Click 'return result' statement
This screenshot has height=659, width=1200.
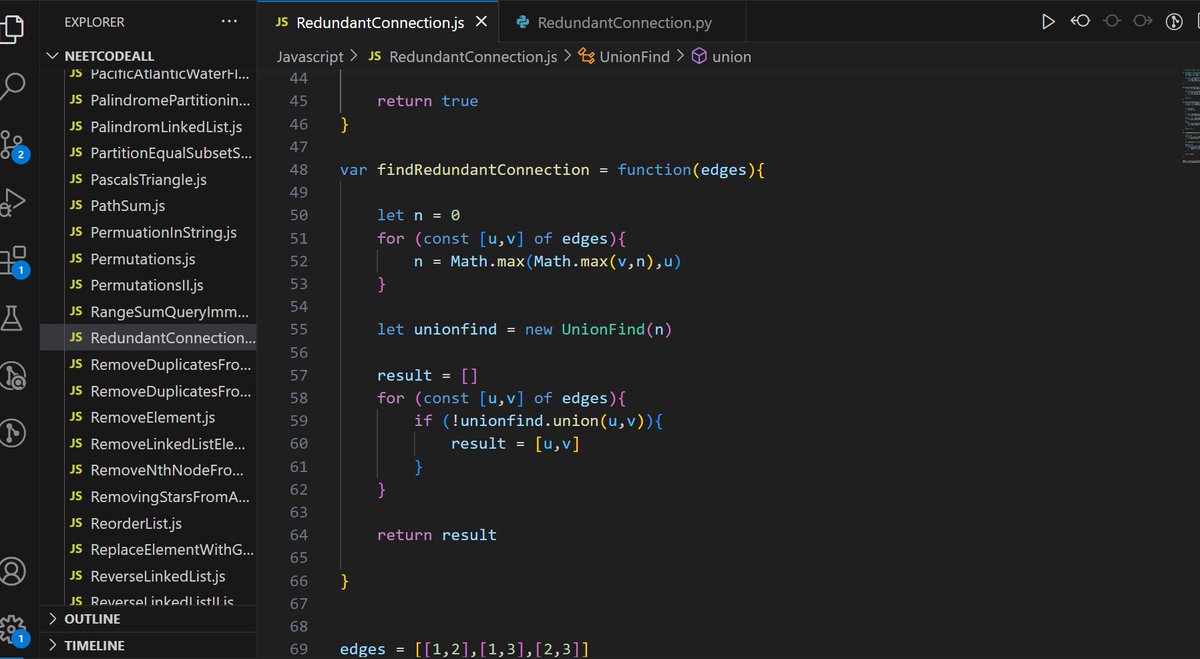click(x=437, y=535)
